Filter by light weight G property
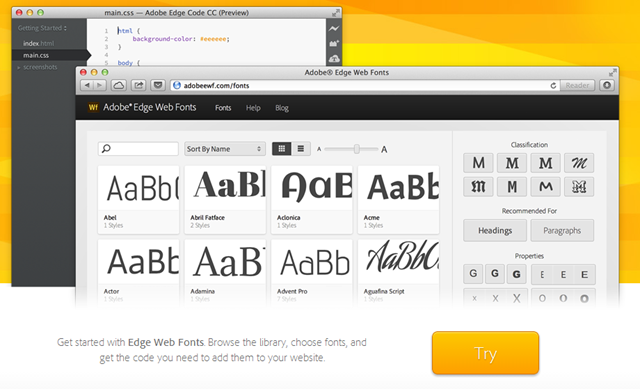This screenshot has width=640, height=389. point(473,274)
